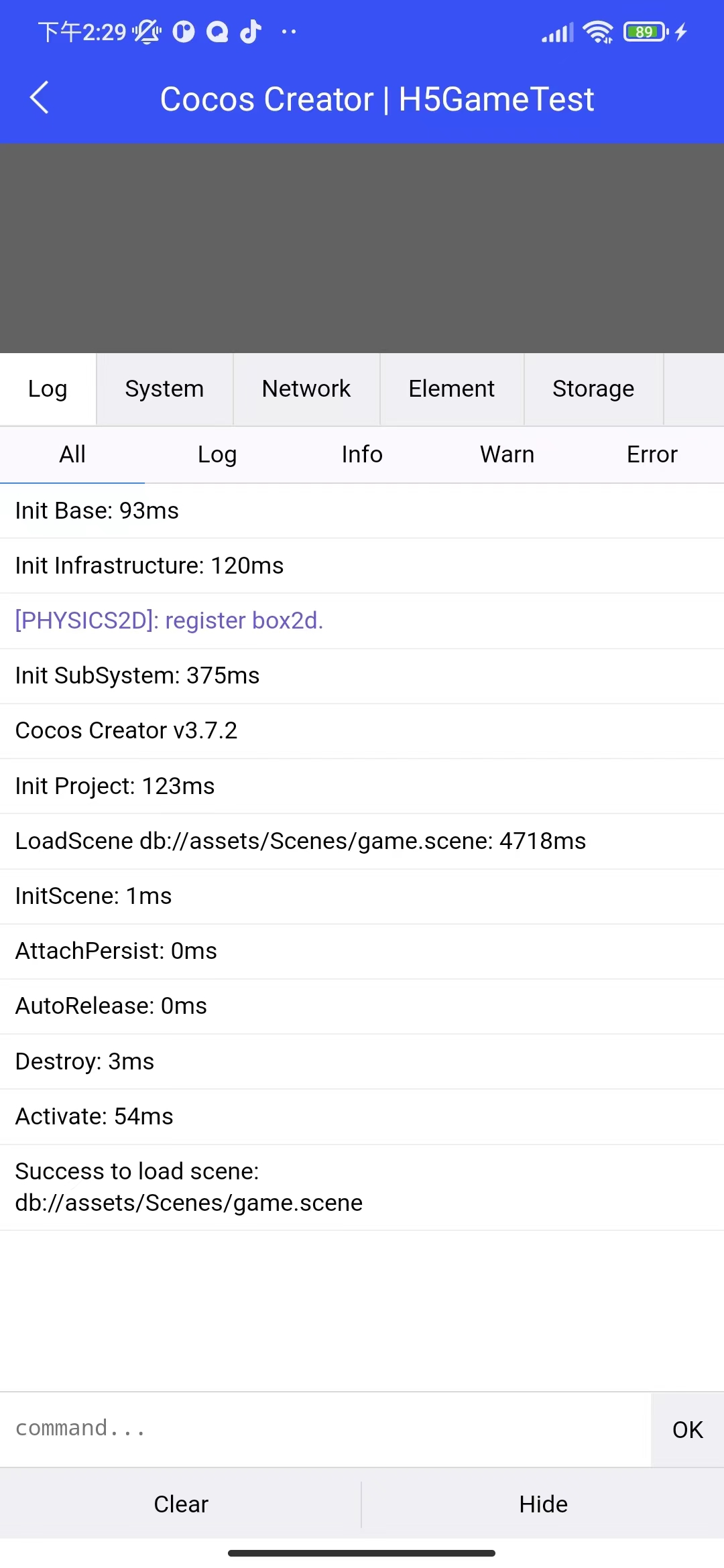This screenshot has height=1568, width=724.
Task: Tap the back arrow in header
Action: (x=40, y=98)
